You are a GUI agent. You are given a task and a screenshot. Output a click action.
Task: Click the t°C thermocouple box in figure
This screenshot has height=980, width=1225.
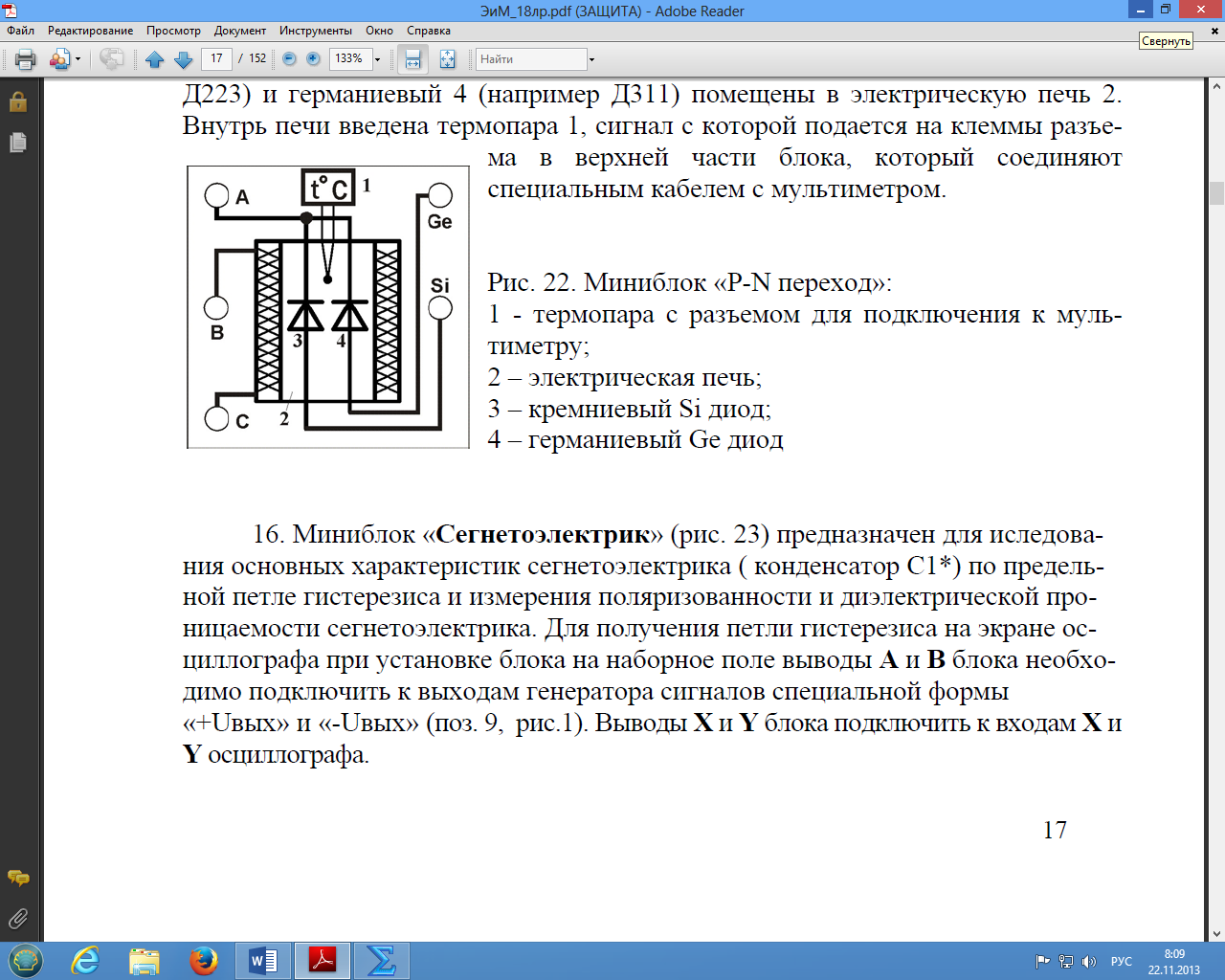point(328,188)
